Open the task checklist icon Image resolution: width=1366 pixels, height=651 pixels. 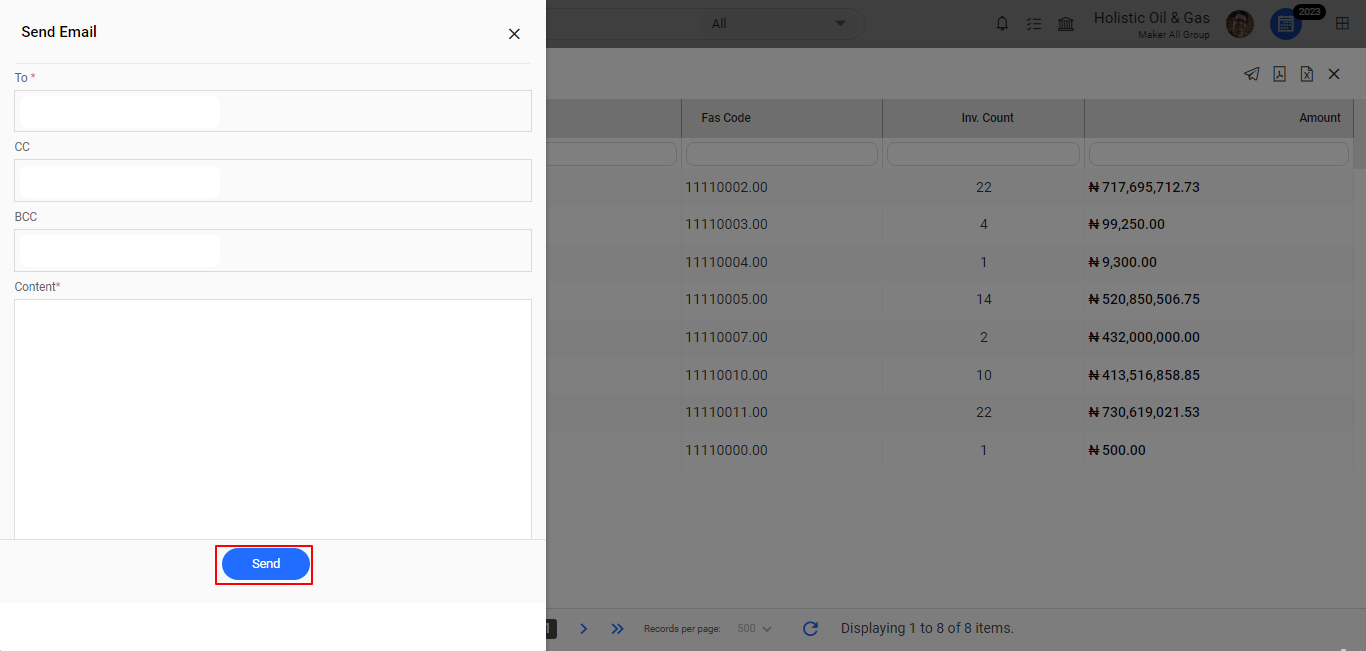coord(1034,24)
